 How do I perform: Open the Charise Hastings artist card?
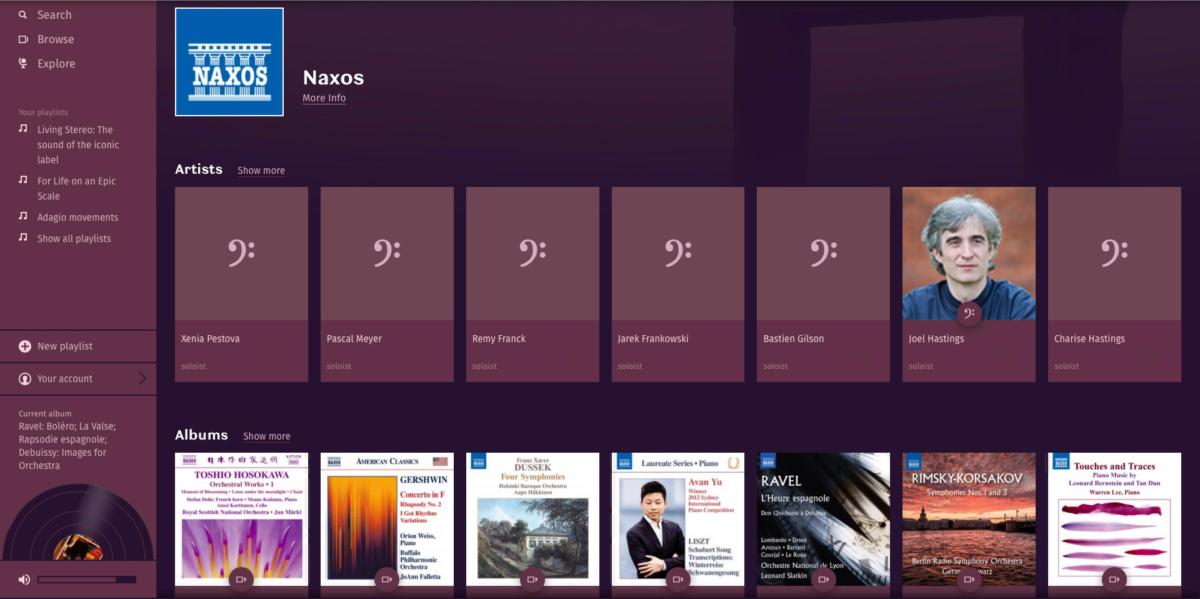[x=1114, y=284]
